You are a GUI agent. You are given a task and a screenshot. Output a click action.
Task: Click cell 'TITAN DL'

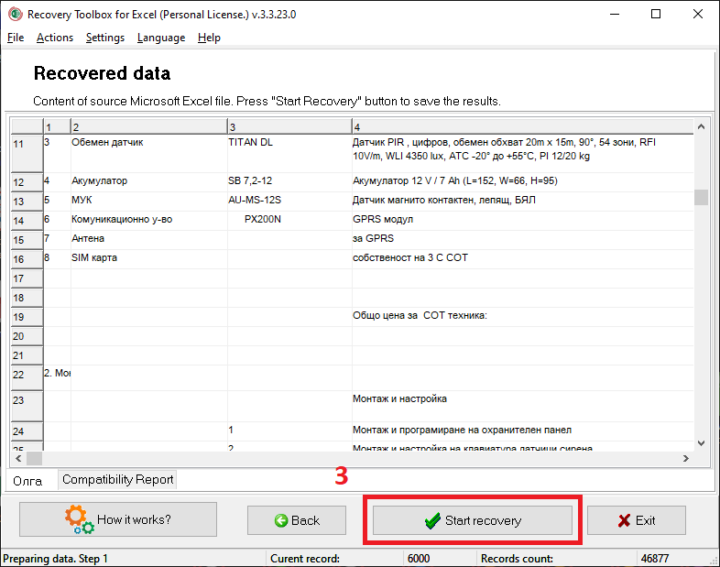click(x=290, y=153)
